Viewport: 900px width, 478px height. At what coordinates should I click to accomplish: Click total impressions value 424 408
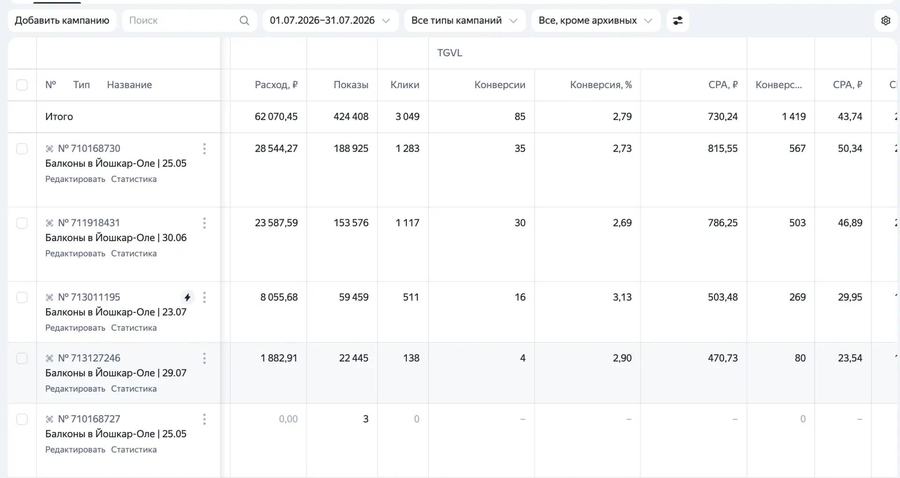pyautogui.click(x=351, y=116)
